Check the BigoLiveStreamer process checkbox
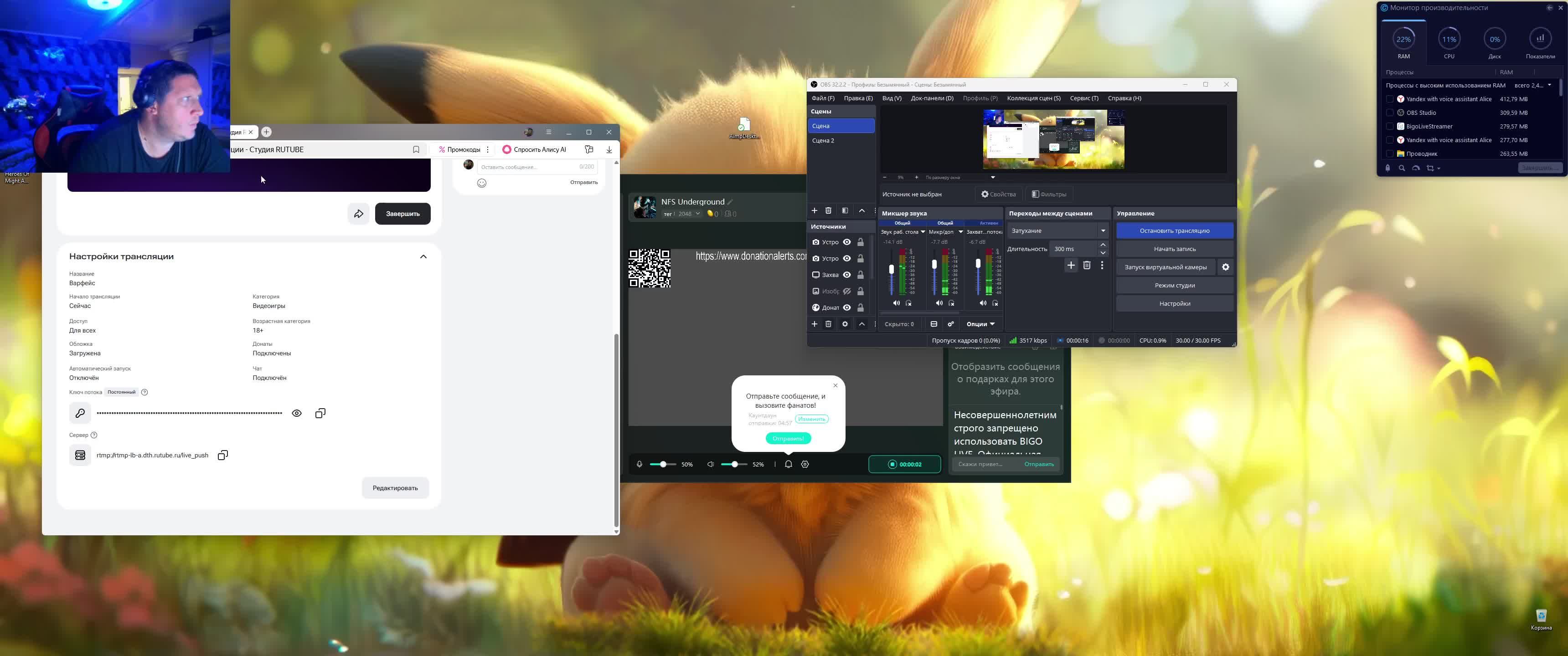 (1390, 127)
